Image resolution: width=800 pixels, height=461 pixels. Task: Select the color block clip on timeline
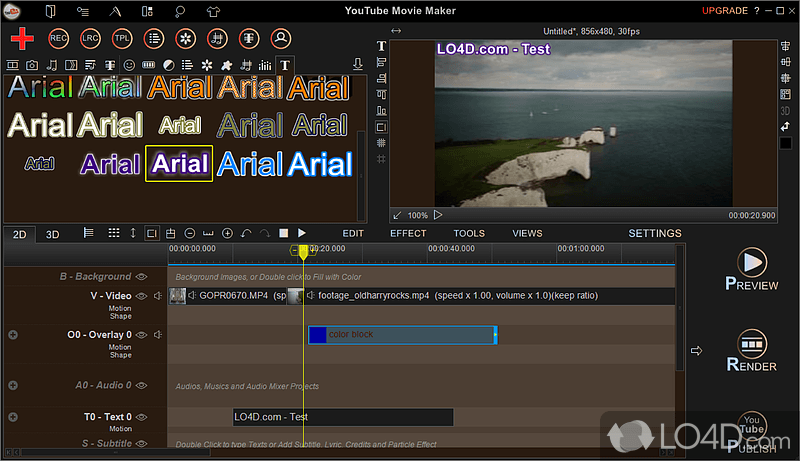click(x=402, y=335)
